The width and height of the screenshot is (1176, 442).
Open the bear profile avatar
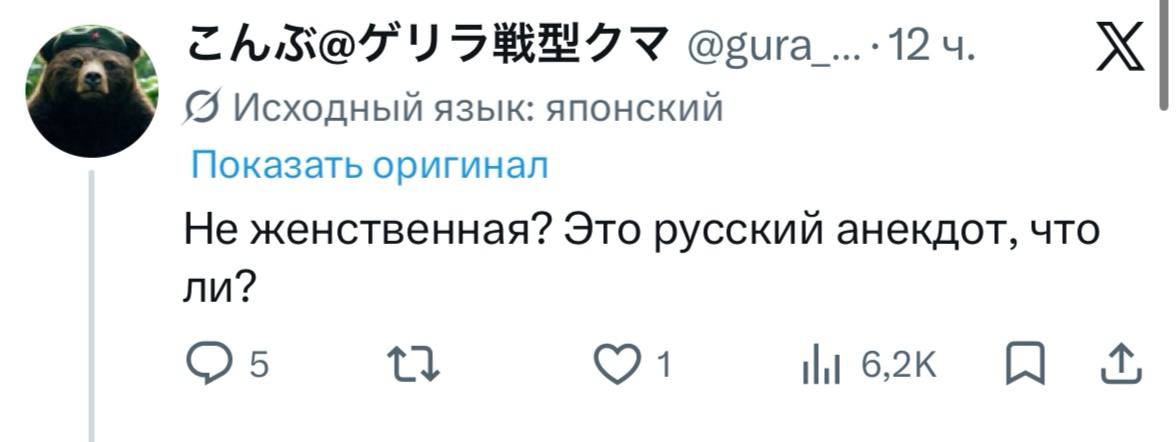coord(91,90)
